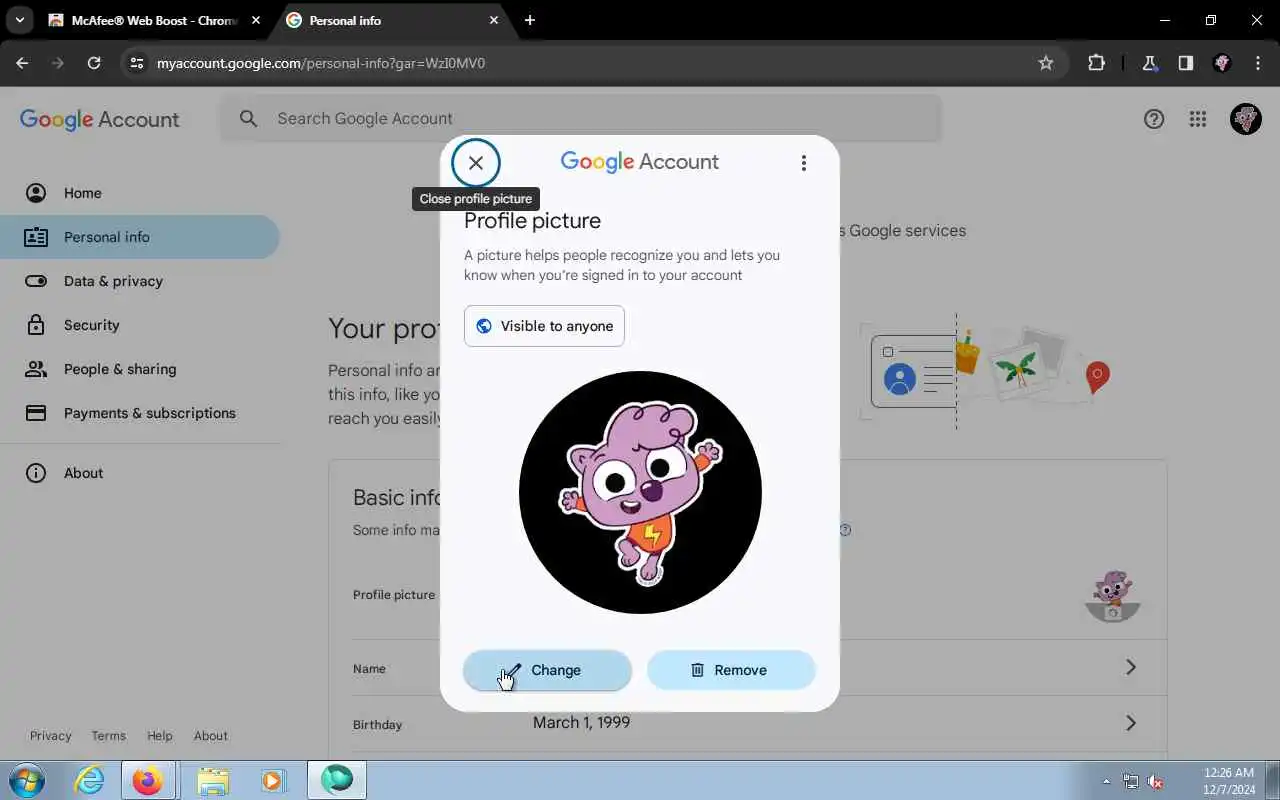Click the small profile picture thumbnail in Basic info

pos(1113,595)
